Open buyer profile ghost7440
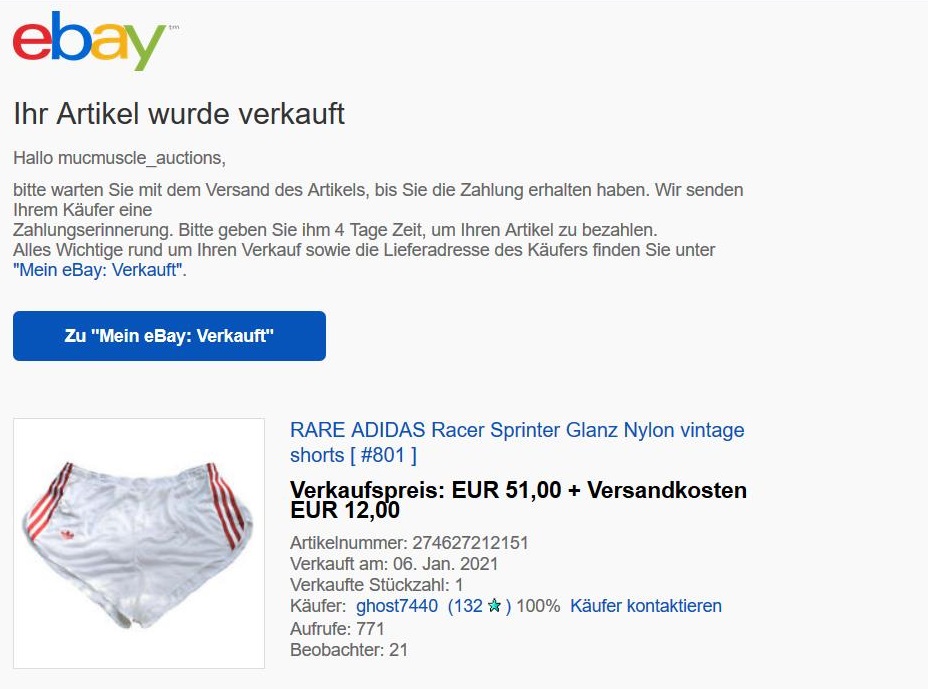The width and height of the screenshot is (928, 689). (397, 606)
